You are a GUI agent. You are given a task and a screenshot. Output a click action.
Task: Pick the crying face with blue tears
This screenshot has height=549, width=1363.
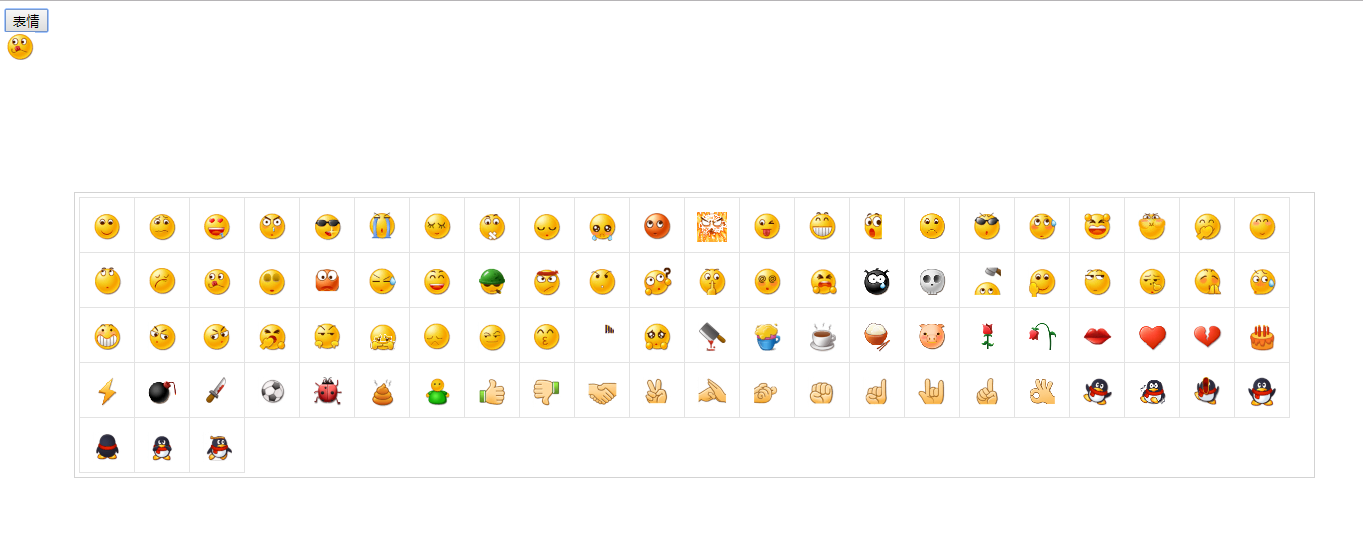point(382,227)
